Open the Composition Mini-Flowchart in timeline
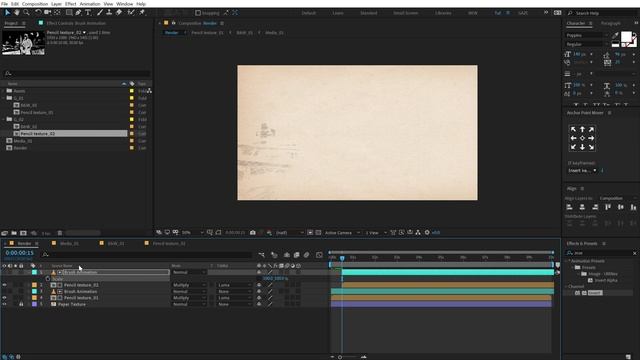640x360 pixels. point(262,255)
